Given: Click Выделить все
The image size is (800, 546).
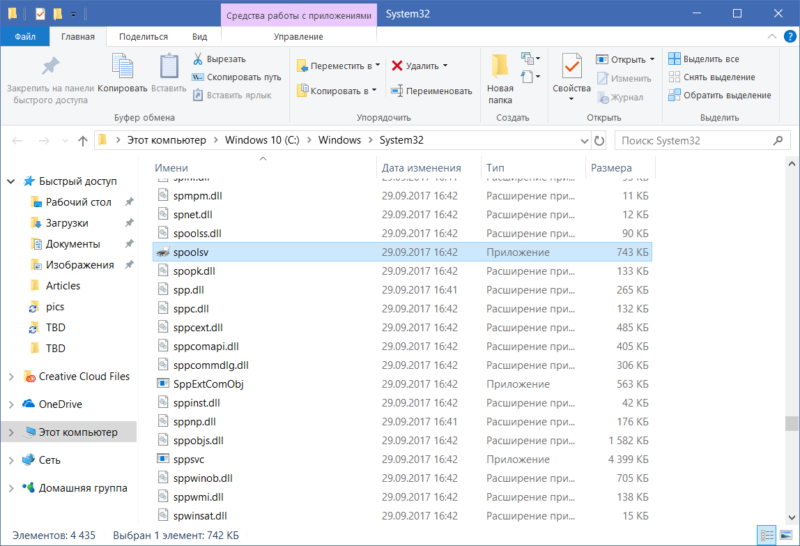Looking at the screenshot, I should [x=704, y=59].
